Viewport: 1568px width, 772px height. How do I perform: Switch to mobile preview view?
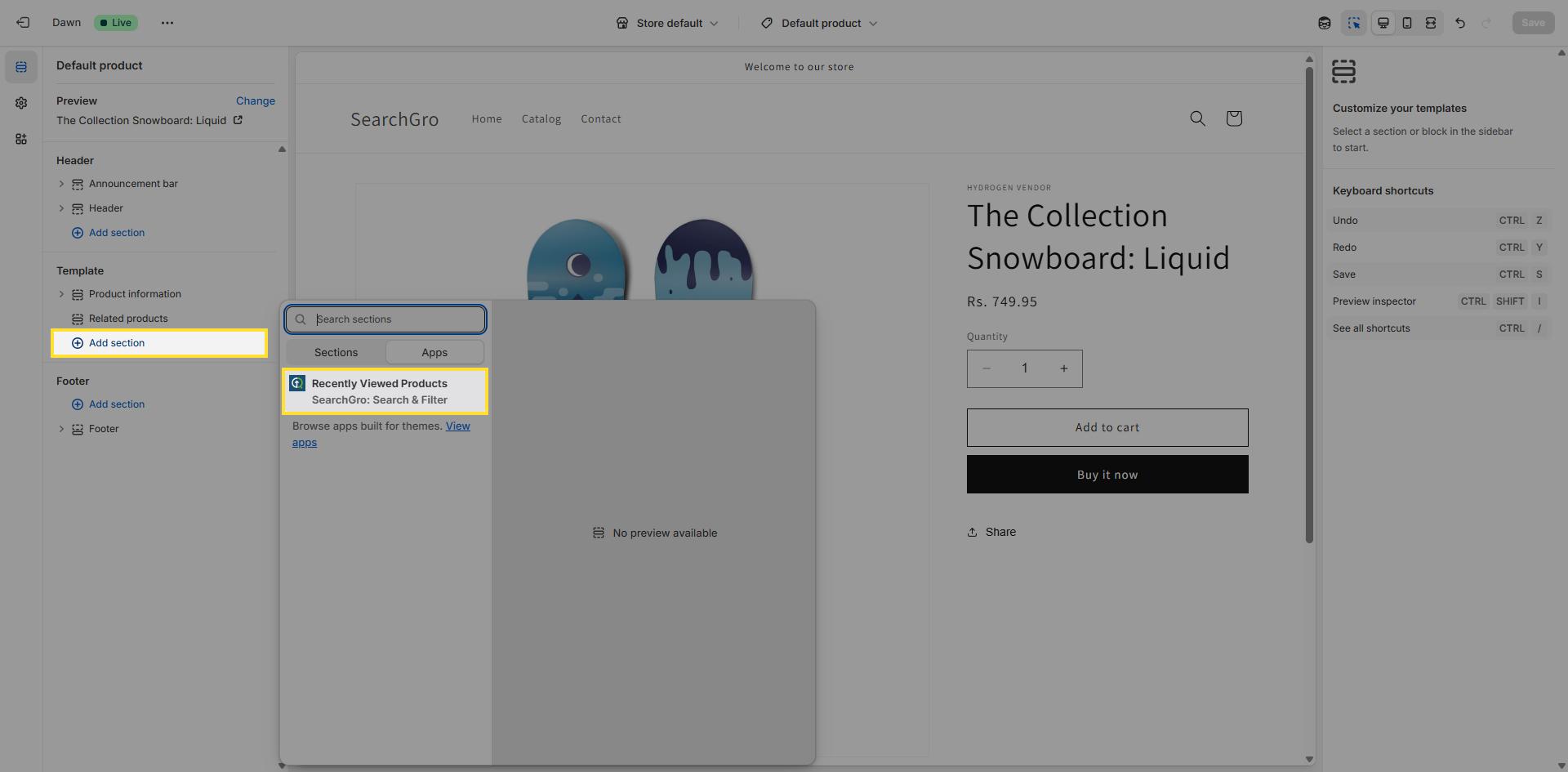coord(1407,23)
